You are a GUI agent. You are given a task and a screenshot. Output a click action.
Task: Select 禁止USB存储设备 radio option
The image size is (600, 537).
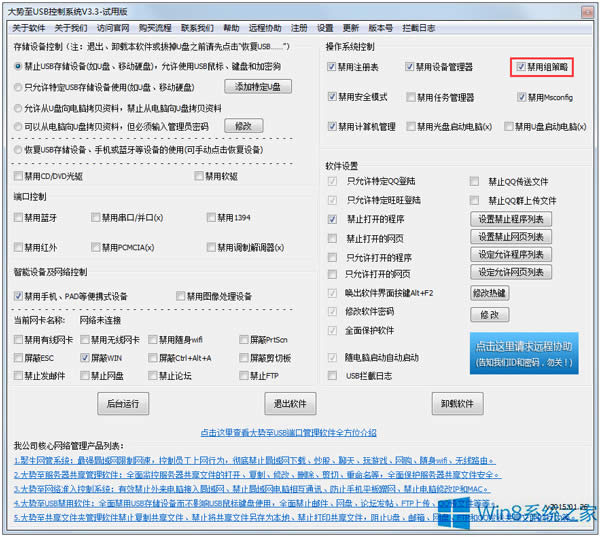tap(18, 66)
